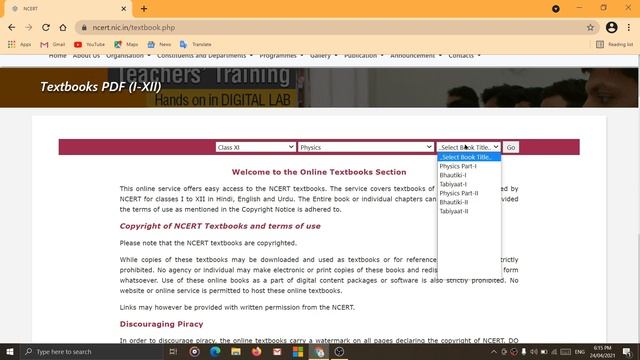Expand the Constituents and Departments menu
The width and height of the screenshot is (640, 360).
tap(205, 56)
